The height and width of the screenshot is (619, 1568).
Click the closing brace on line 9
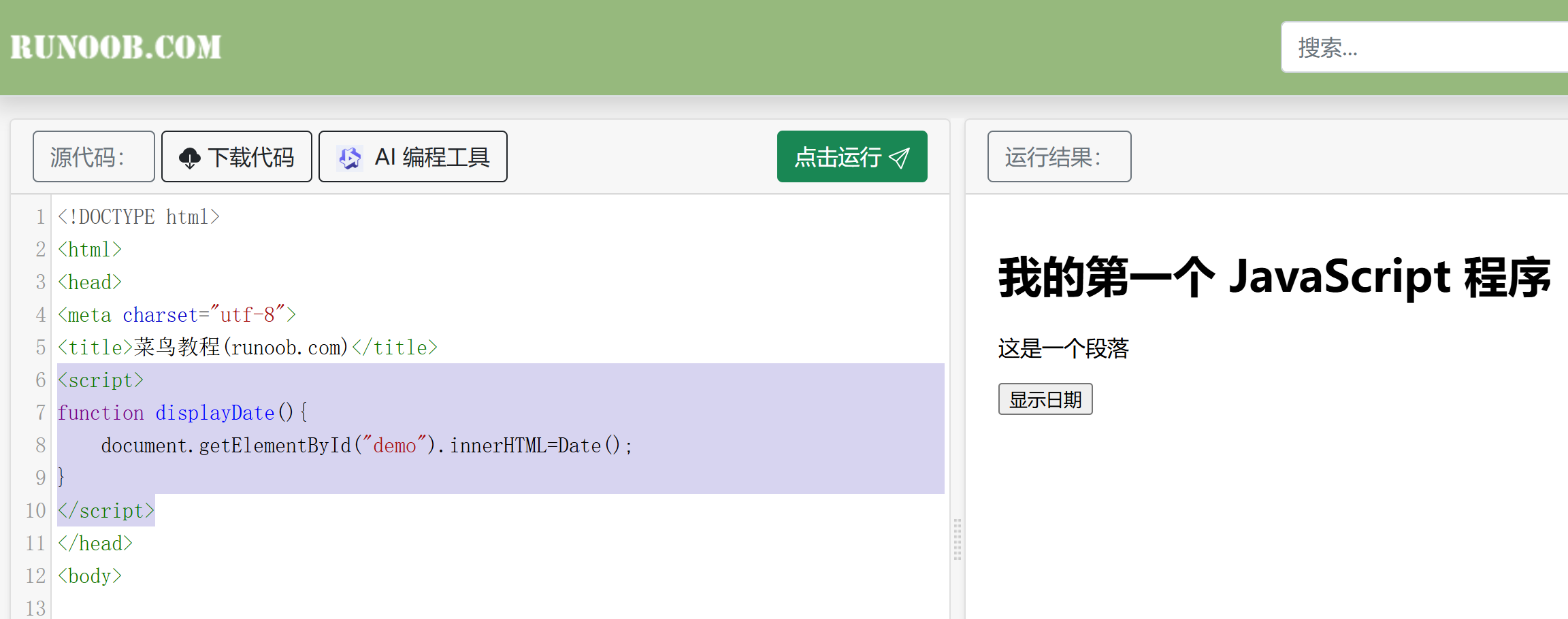[61, 477]
